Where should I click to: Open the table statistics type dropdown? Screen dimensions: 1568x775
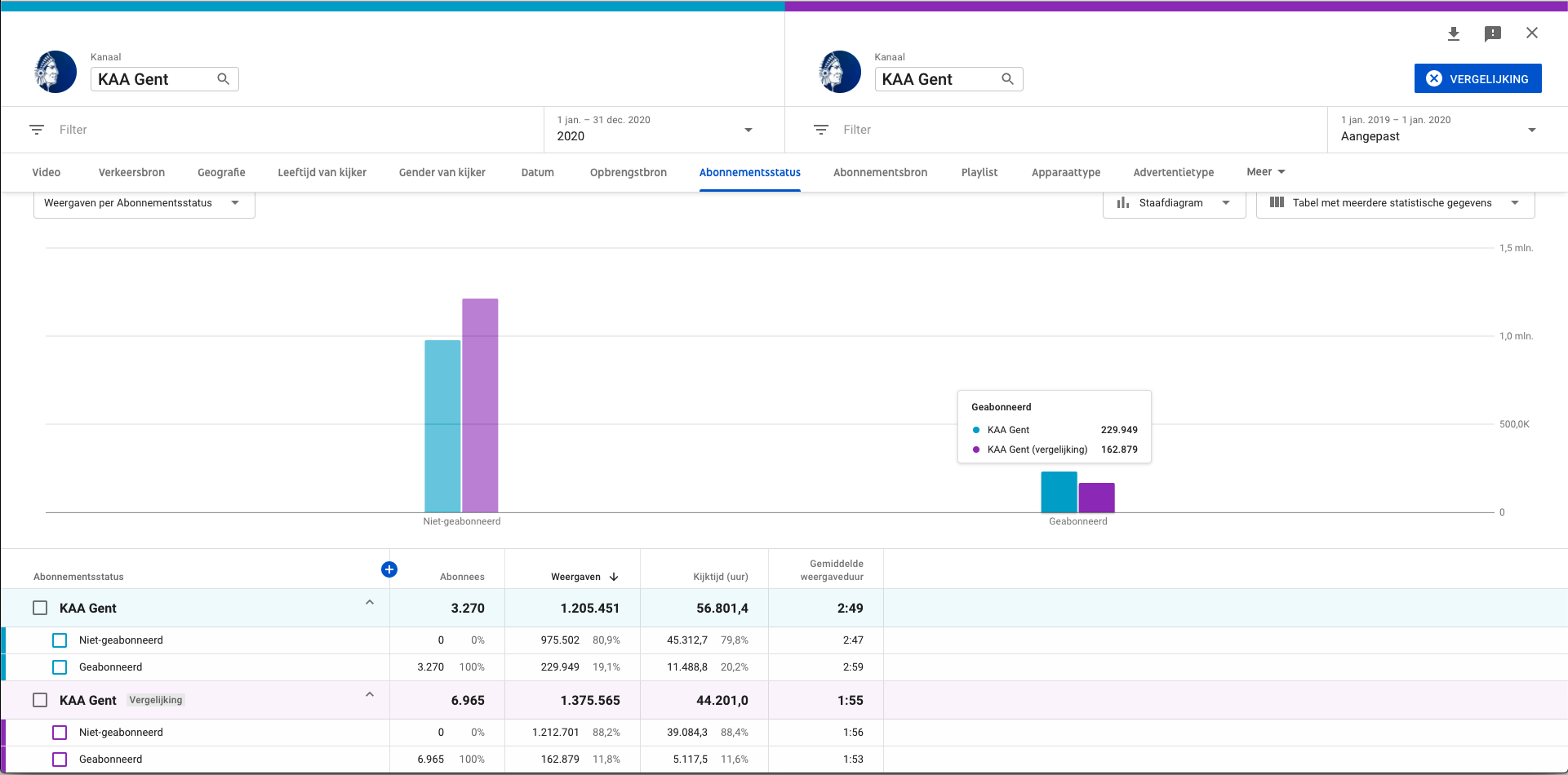click(1395, 203)
